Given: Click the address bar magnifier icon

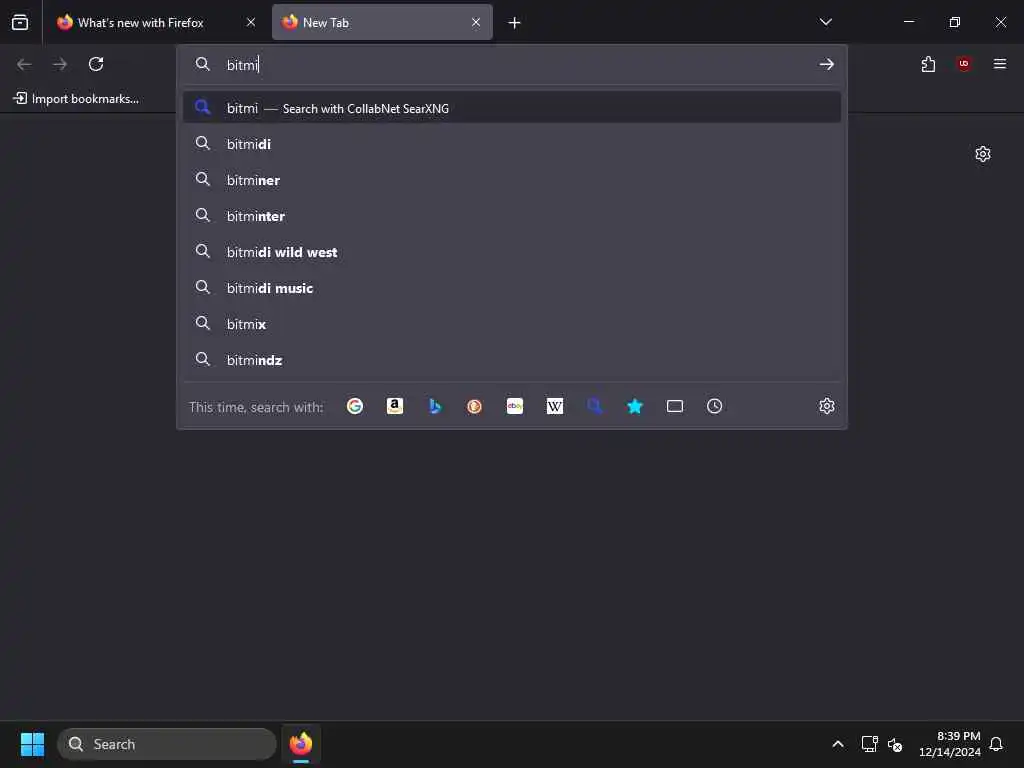Looking at the screenshot, I should coord(203,64).
